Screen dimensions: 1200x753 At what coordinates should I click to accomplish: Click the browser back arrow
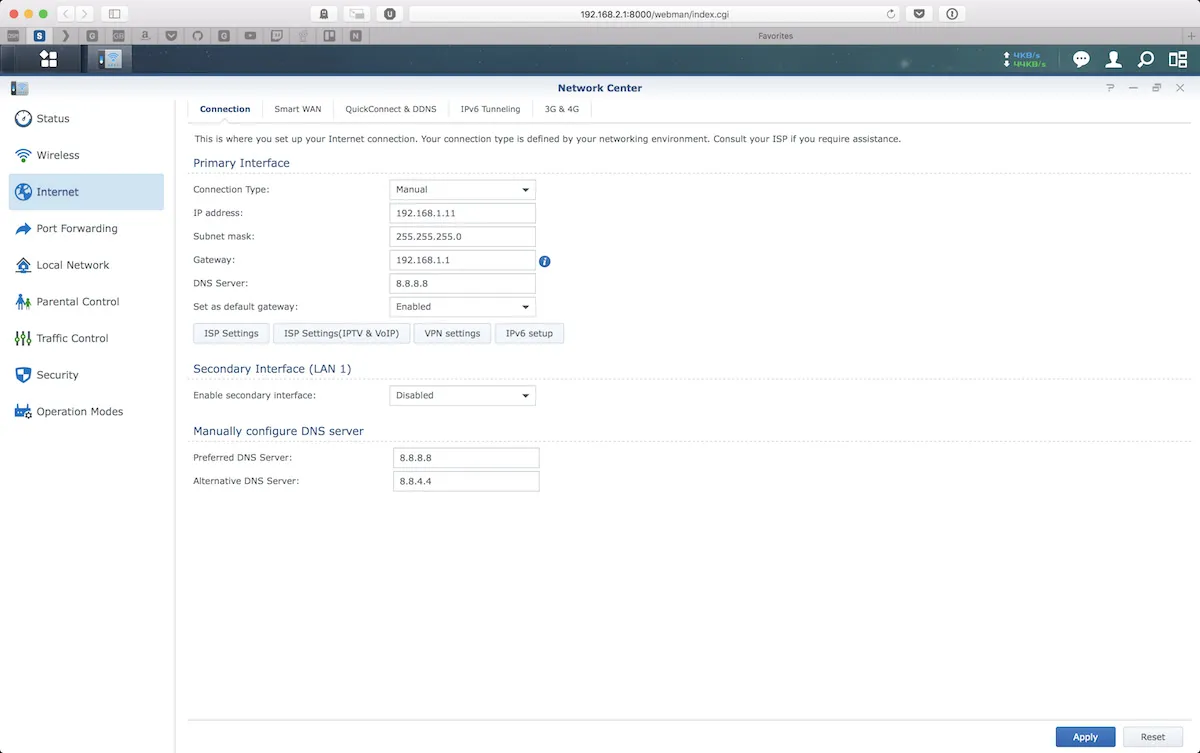pos(66,14)
